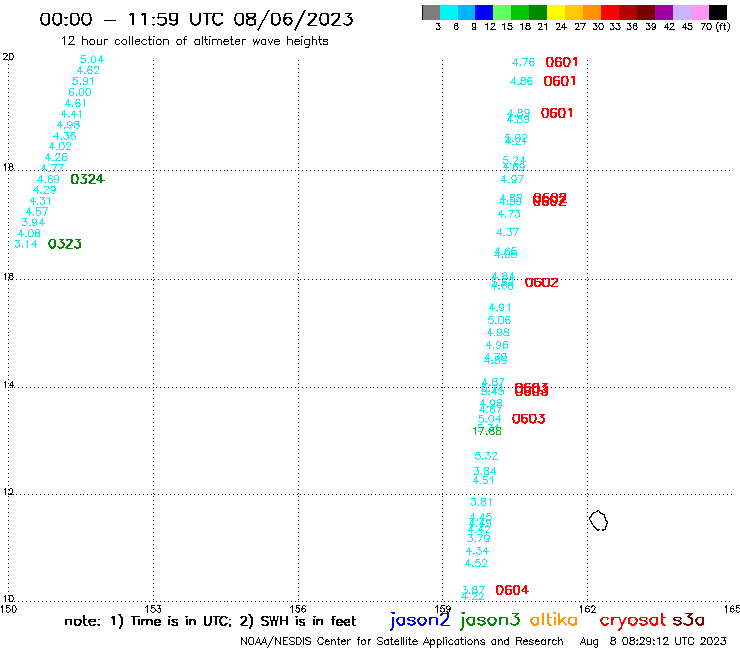Select the lavender swatch in the color scale
The width and height of the screenshot is (740, 650).
tap(681, 13)
